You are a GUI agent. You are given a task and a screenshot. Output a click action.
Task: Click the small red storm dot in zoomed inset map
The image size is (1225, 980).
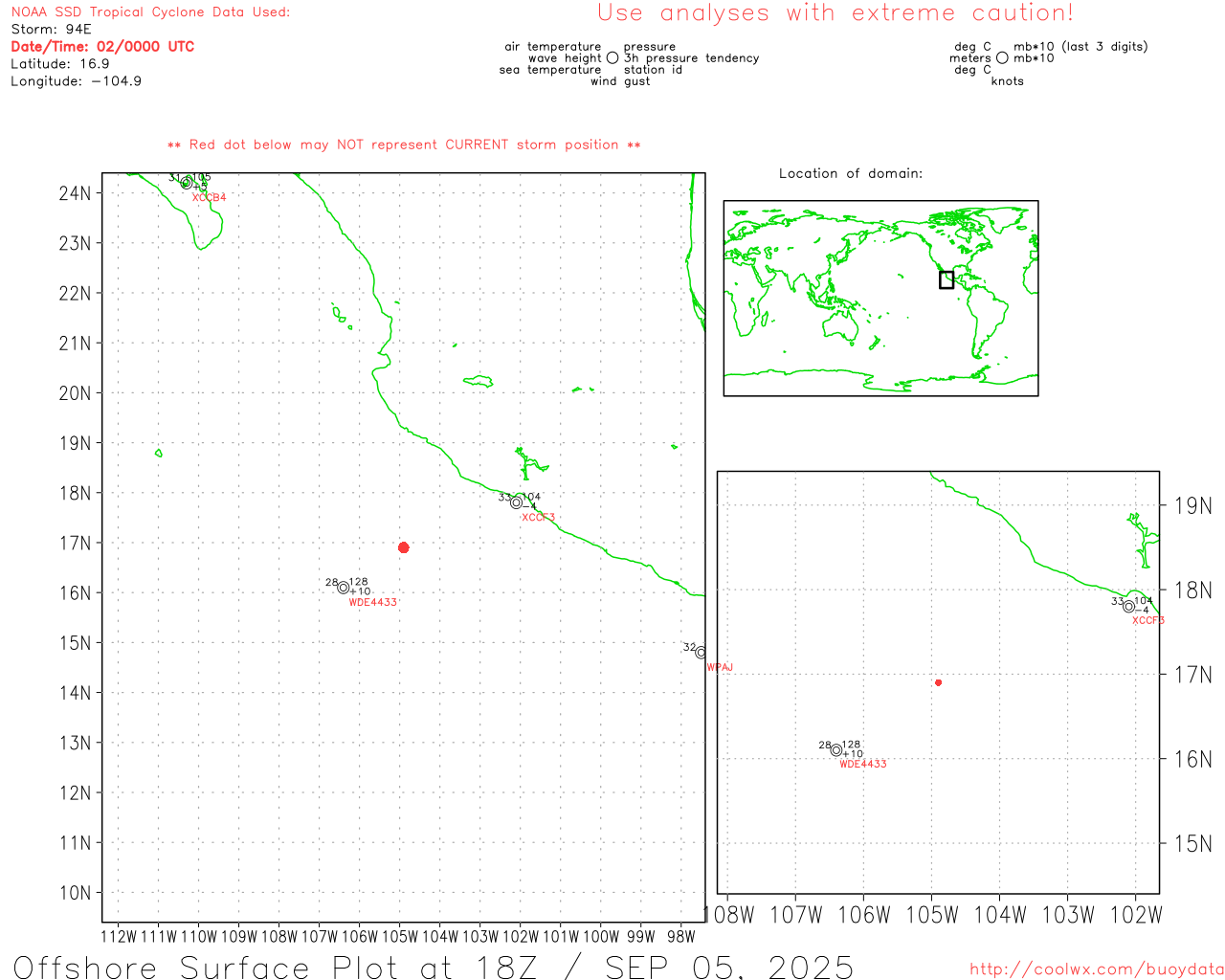tap(938, 682)
